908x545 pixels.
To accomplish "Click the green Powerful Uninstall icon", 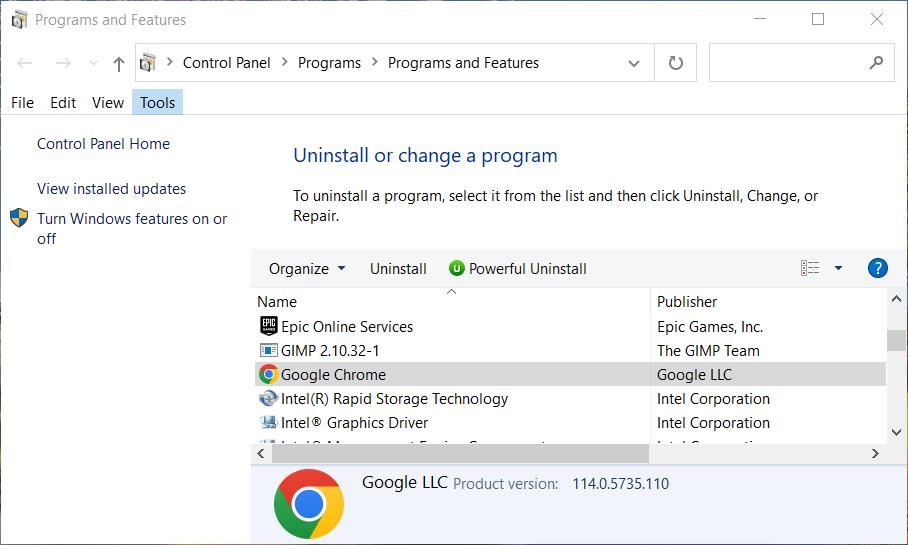I will coord(457,268).
